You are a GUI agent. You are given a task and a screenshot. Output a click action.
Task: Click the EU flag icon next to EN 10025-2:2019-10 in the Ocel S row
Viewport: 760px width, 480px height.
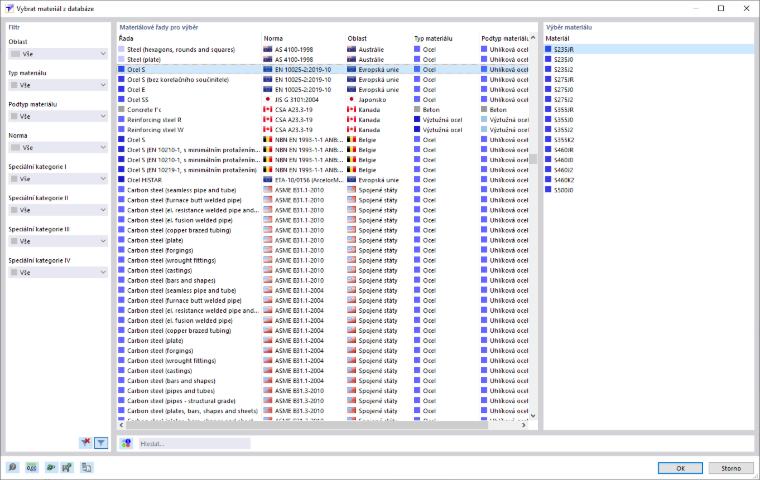[268, 69]
